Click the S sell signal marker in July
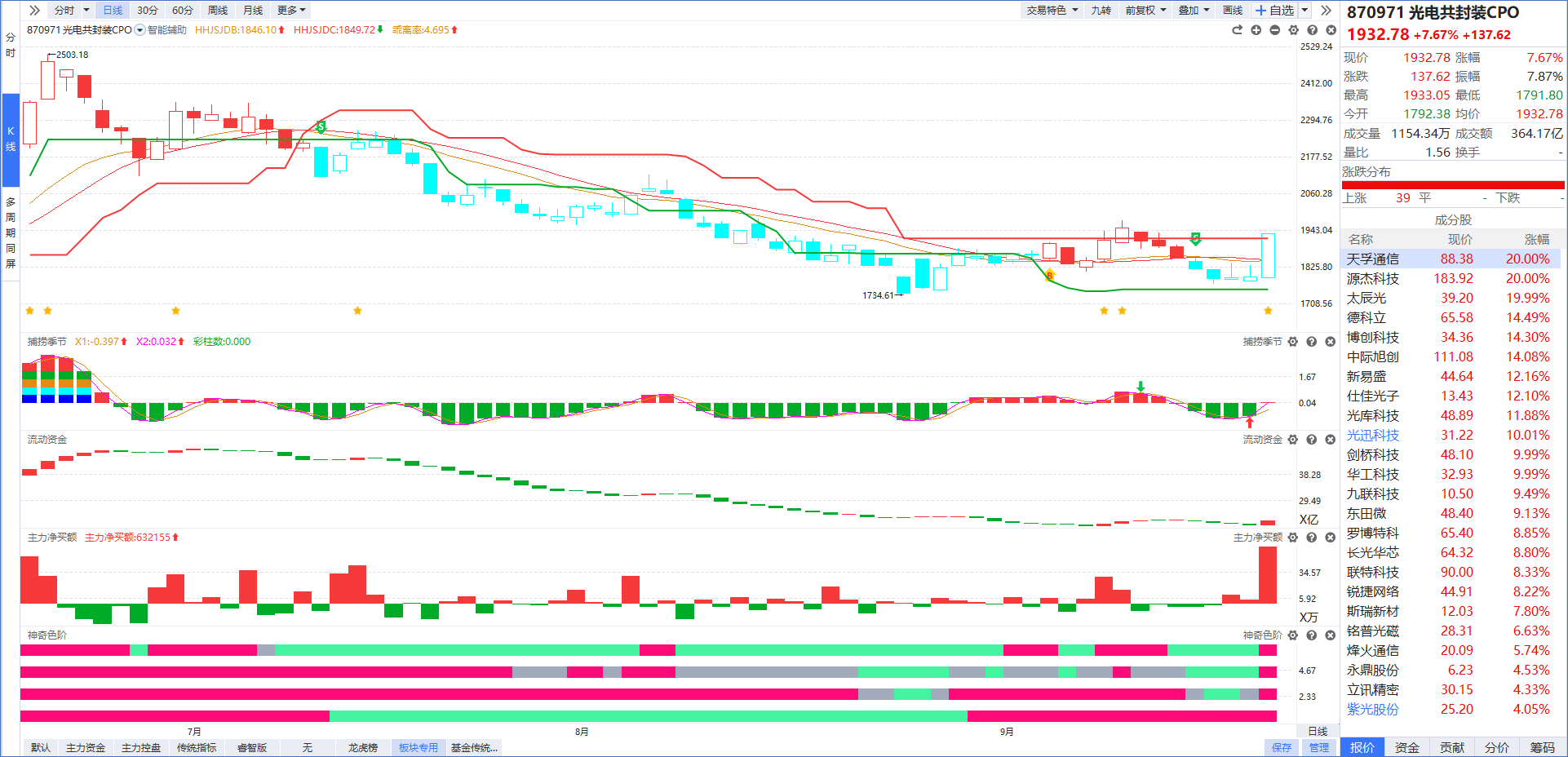 [321, 127]
